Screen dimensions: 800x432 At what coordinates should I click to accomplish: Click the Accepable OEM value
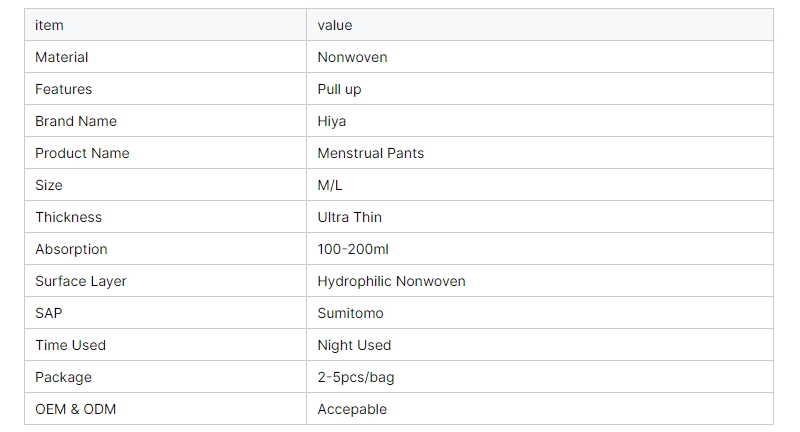[352, 409]
